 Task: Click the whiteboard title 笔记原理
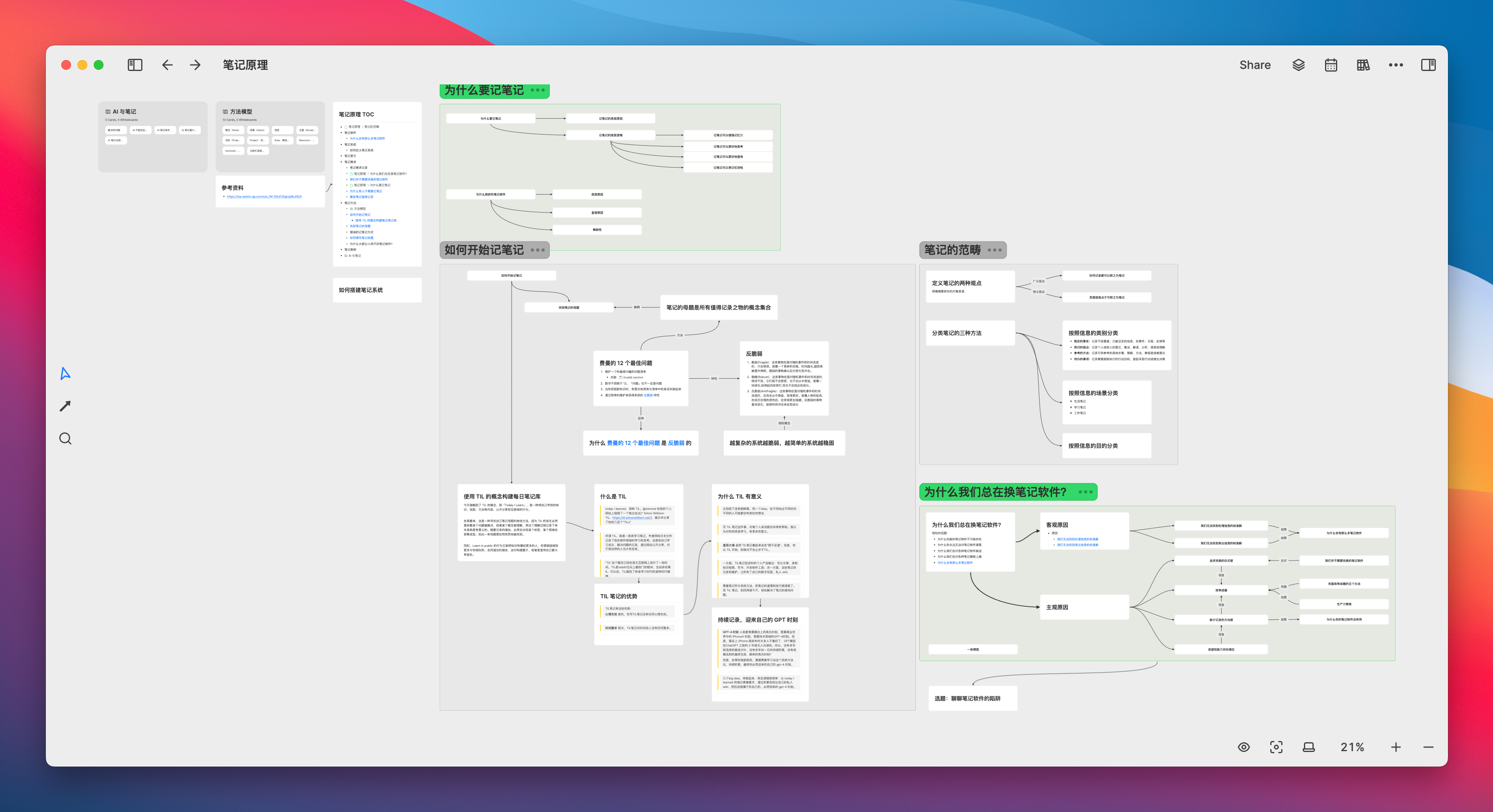tap(245, 65)
